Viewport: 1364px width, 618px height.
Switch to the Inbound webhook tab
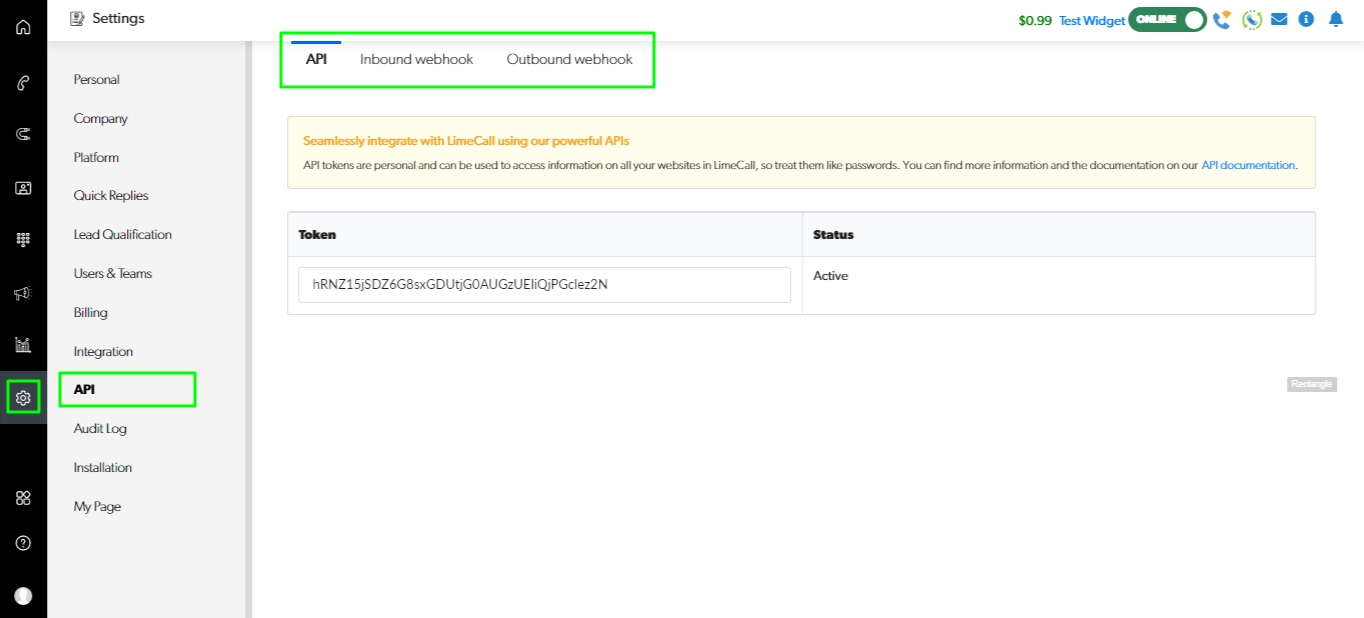coord(416,59)
